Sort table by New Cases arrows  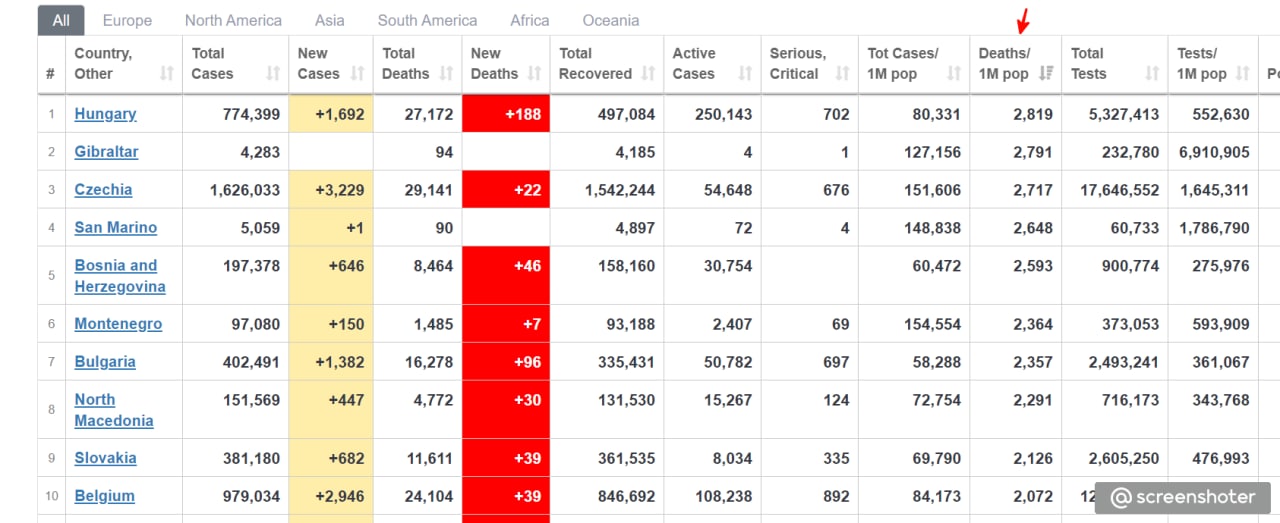click(357, 74)
